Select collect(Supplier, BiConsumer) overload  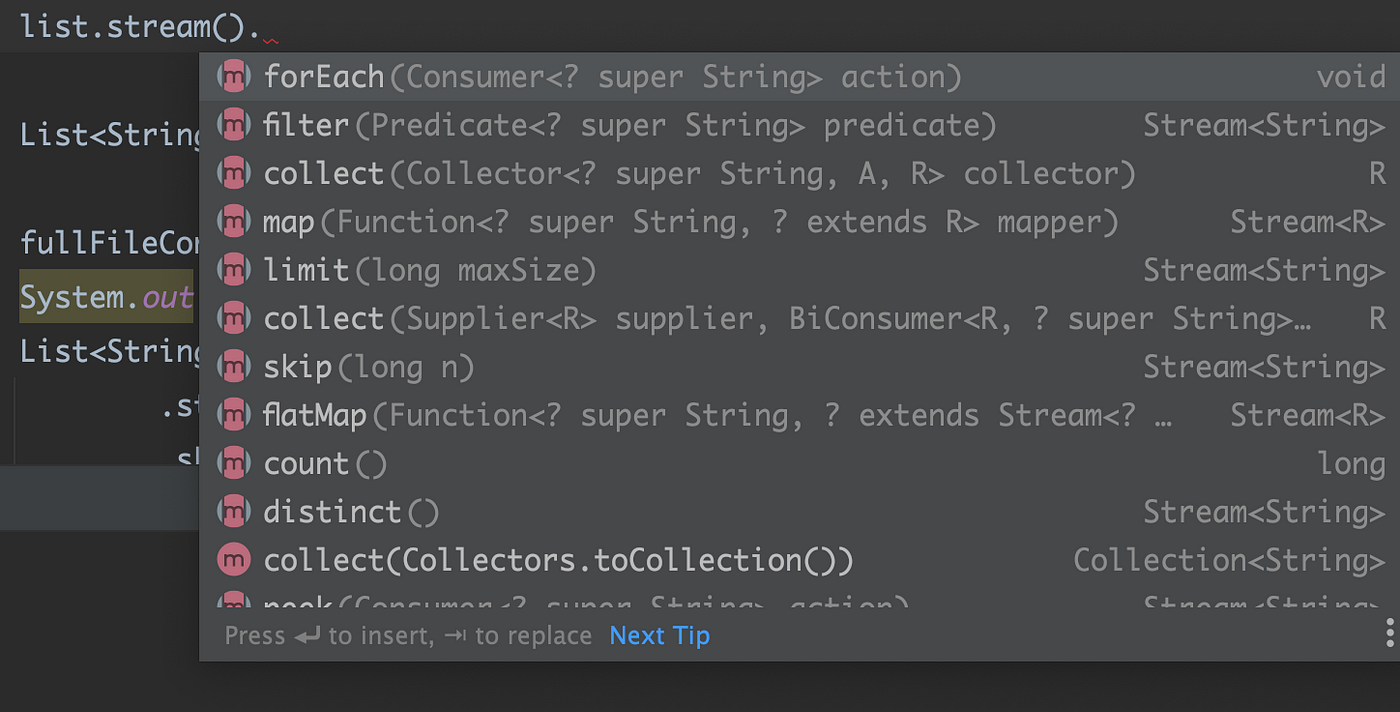tap(799, 319)
